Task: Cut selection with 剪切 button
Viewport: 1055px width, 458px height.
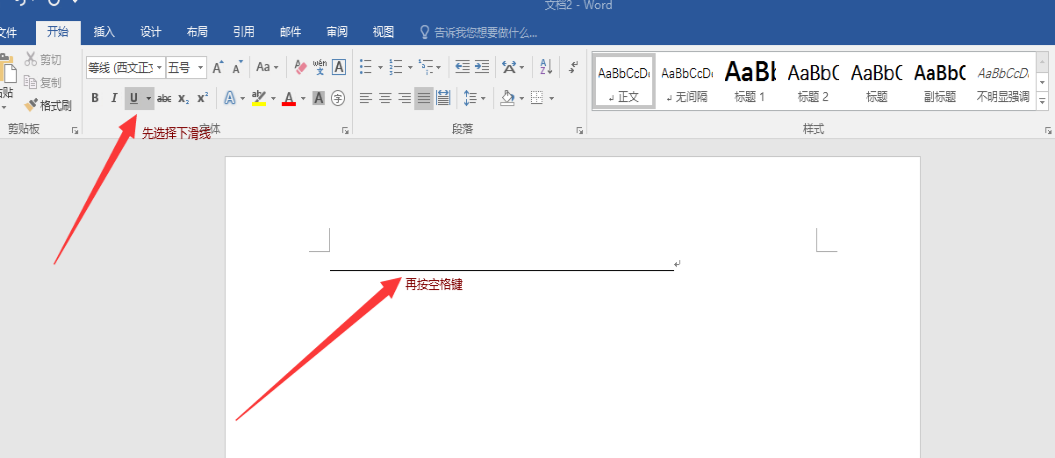Action: coord(43,60)
